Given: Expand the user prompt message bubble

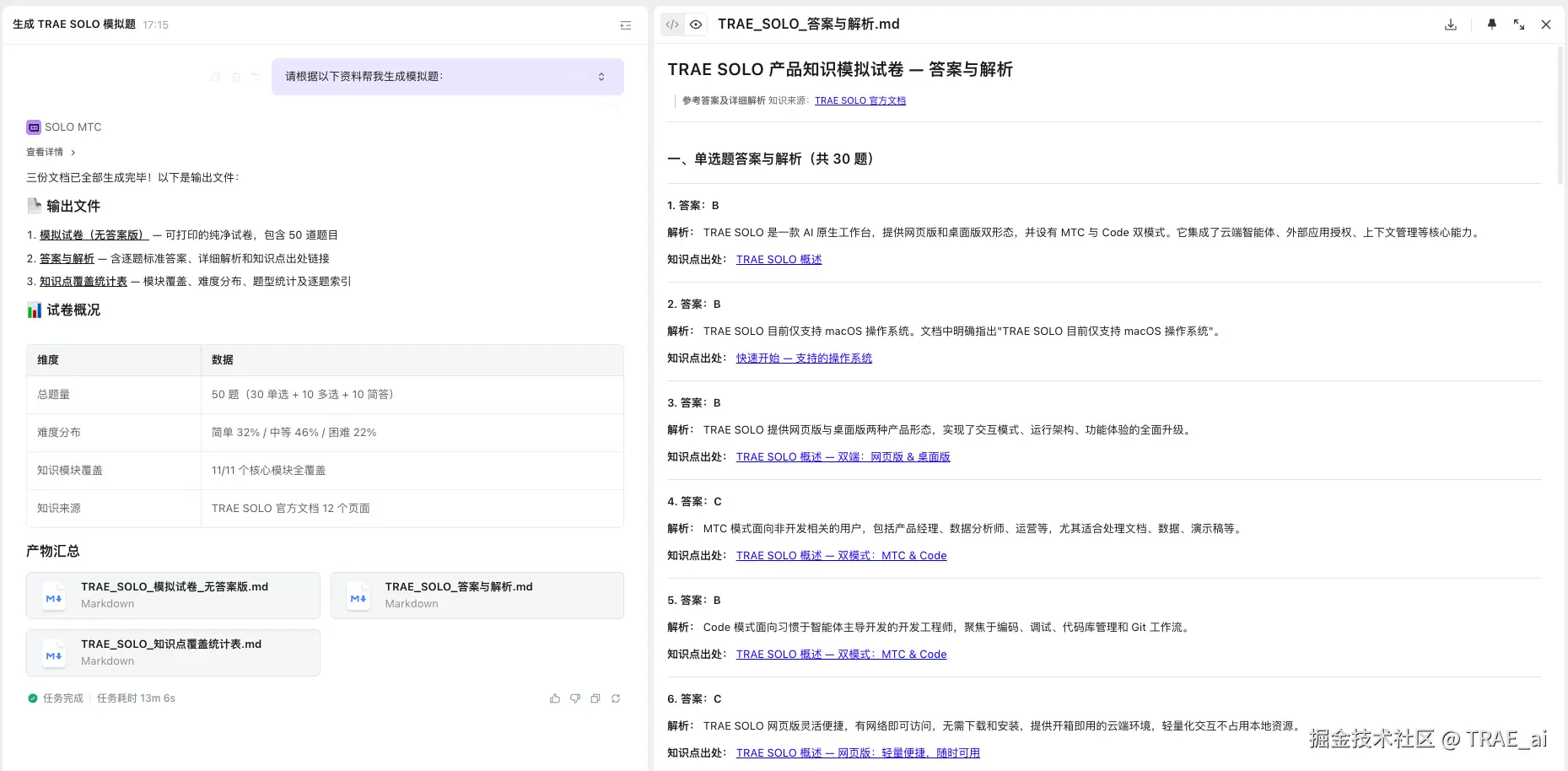Looking at the screenshot, I should [601, 77].
